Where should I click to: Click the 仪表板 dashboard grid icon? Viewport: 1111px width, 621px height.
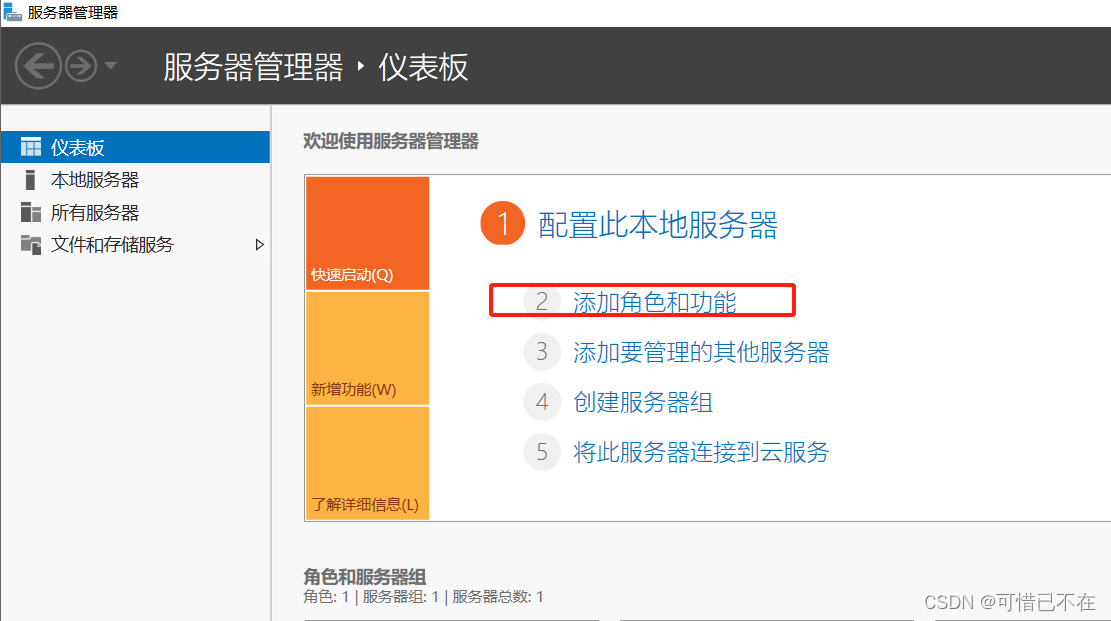tap(30, 147)
